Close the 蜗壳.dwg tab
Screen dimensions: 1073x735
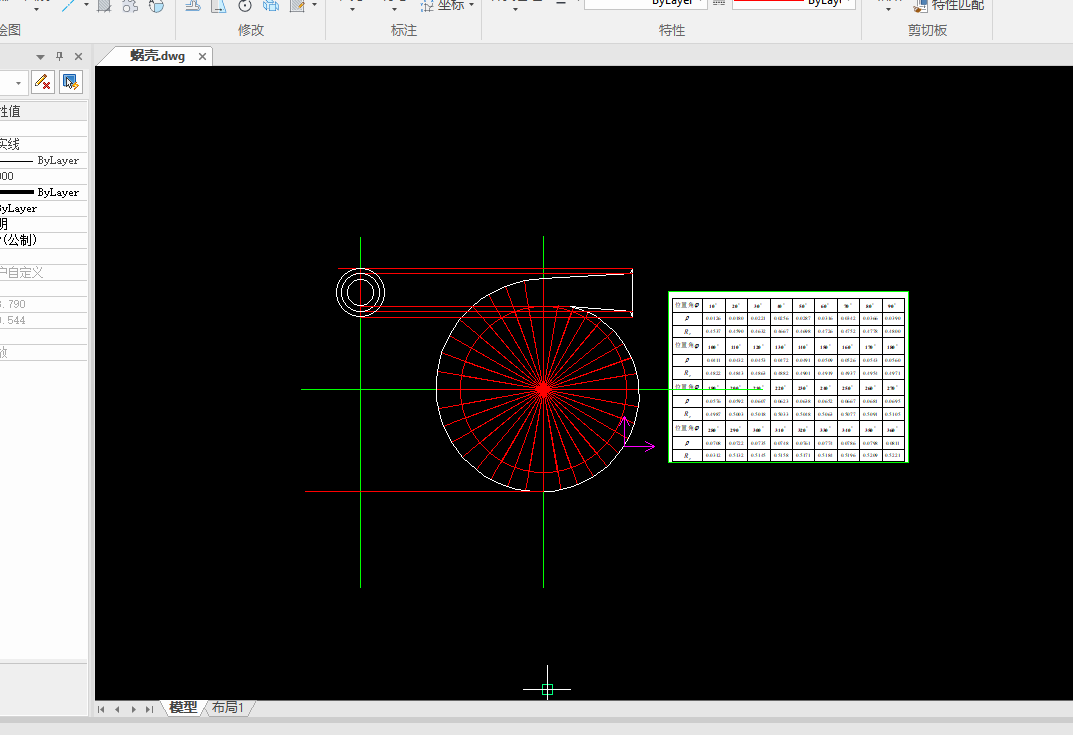tap(203, 57)
